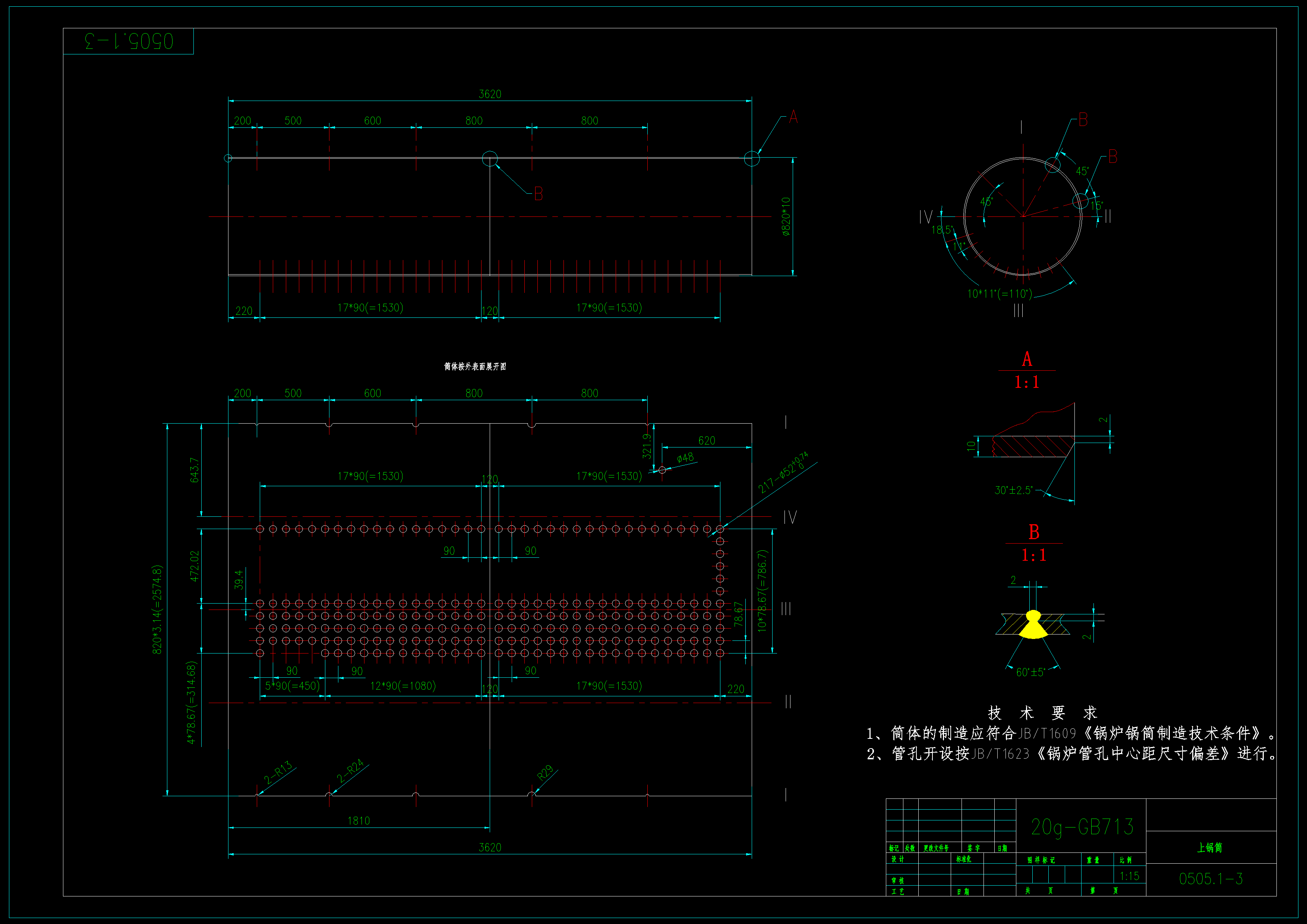
Task: Click the "643.7" vertical dimension
Action: coord(195,470)
